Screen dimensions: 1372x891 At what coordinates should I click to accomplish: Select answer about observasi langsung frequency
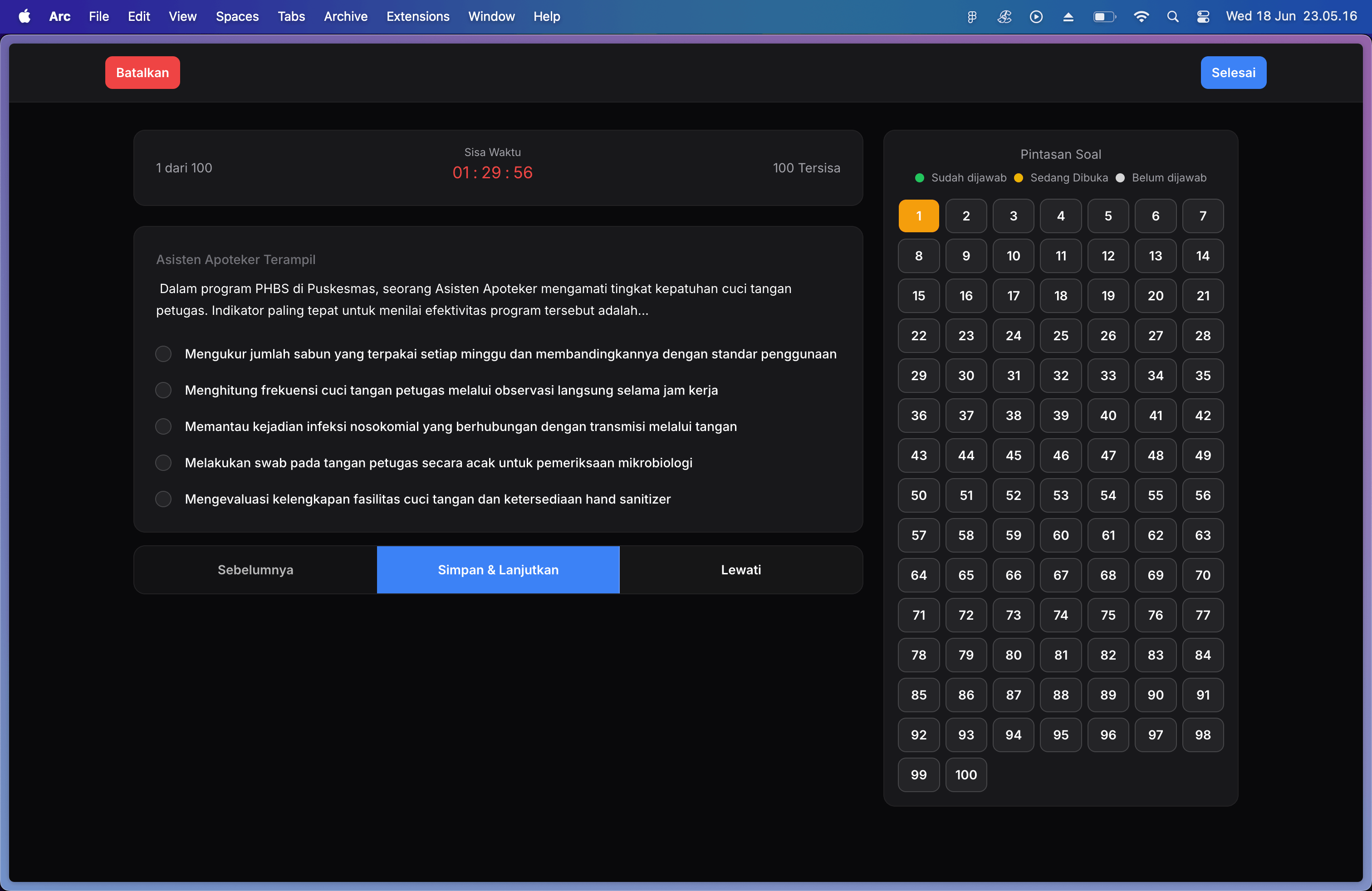[164, 390]
